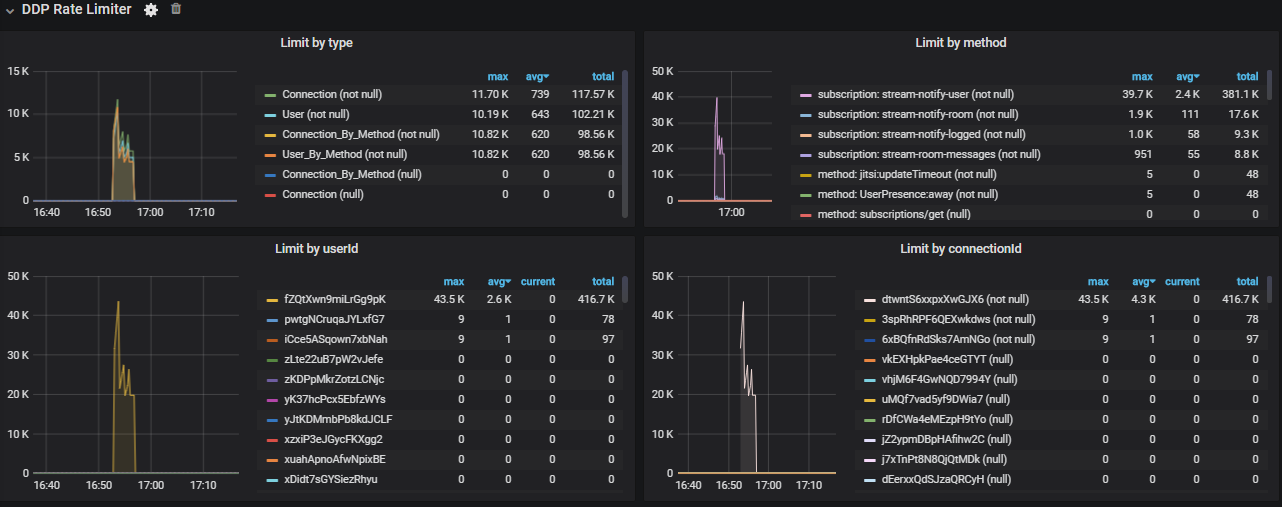The width and height of the screenshot is (1282, 507).
Task: Toggle userId series iCce5ASqown7xbNah
Action: [x=336, y=339]
